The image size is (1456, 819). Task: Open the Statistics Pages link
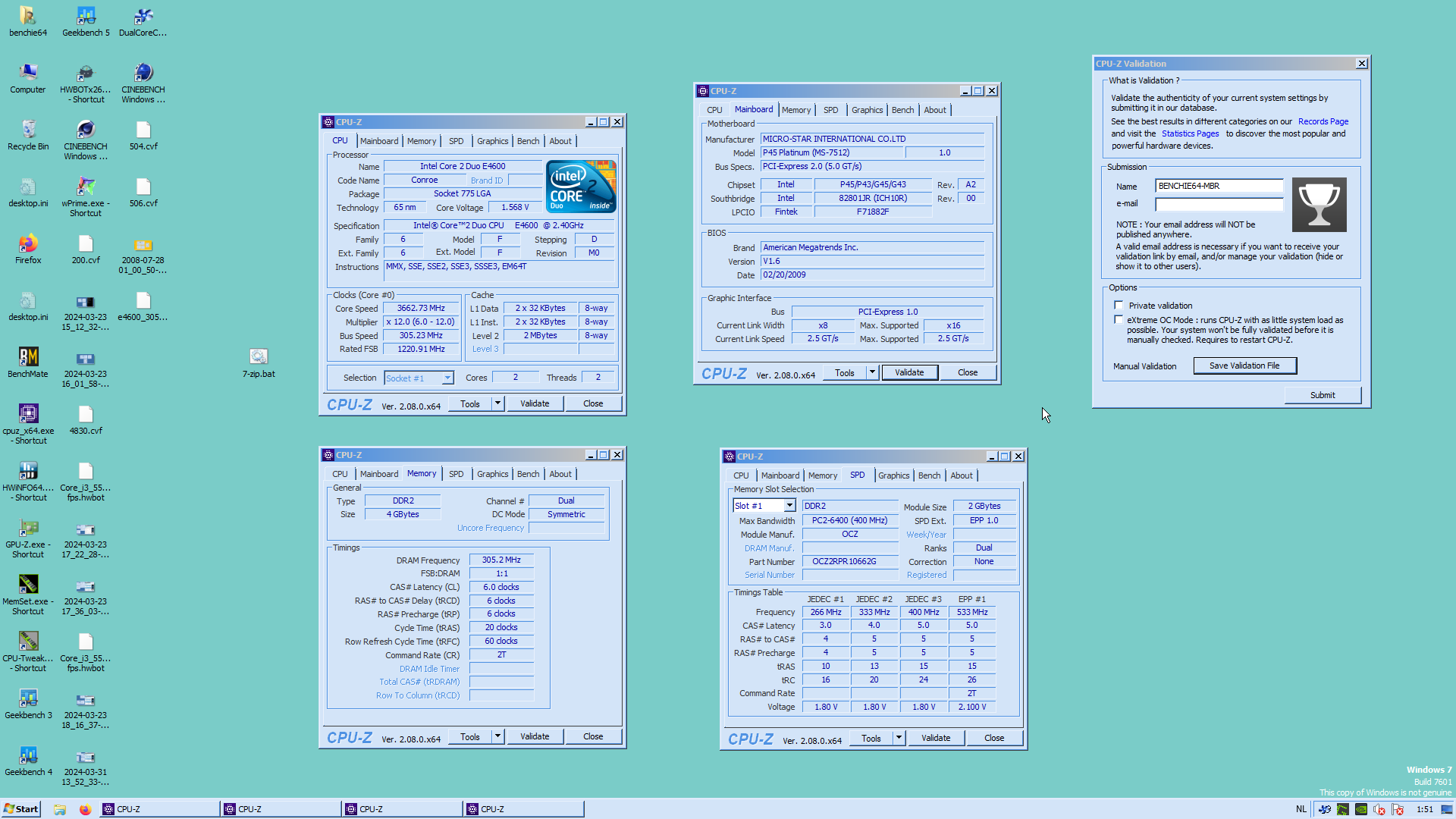tap(1191, 133)
